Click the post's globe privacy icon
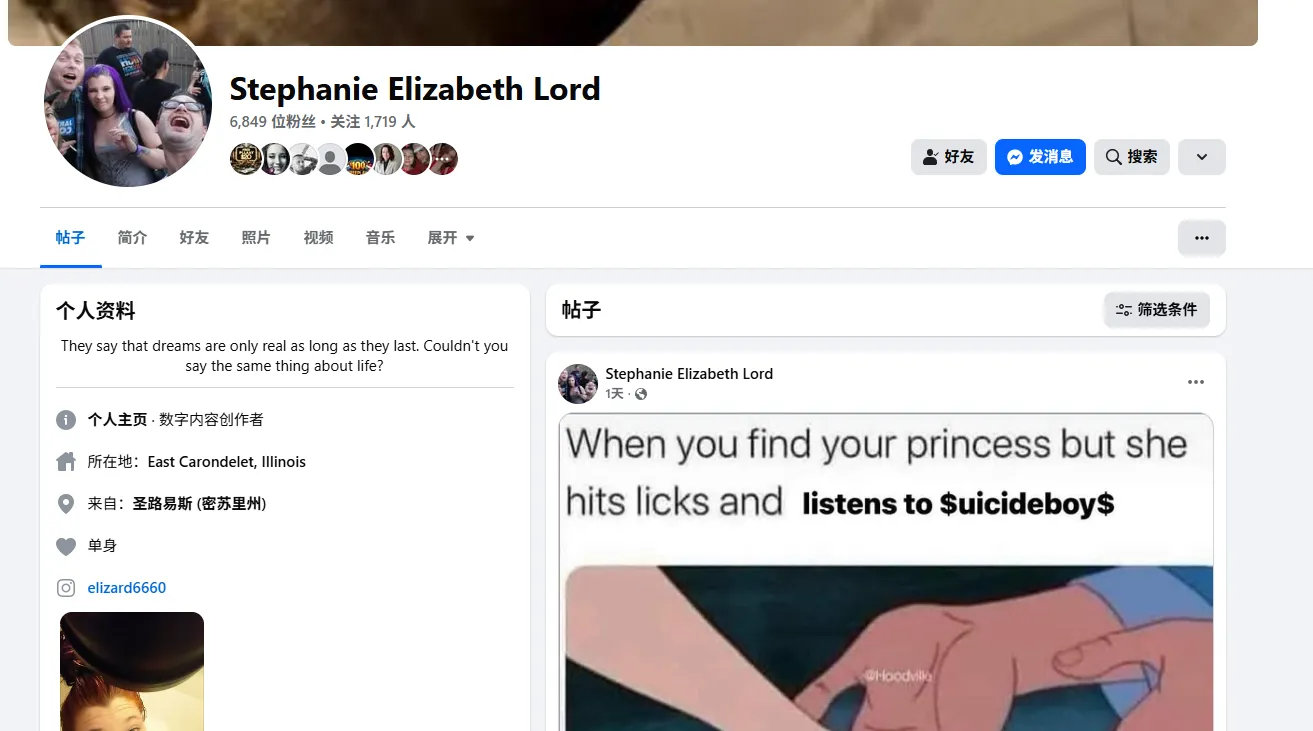Viewport: 1313px width, 731px height. (641, 394)
